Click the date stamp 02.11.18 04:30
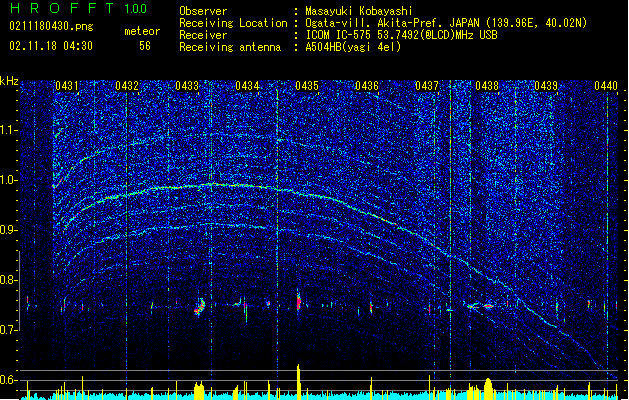 click(x=51, y=46)
